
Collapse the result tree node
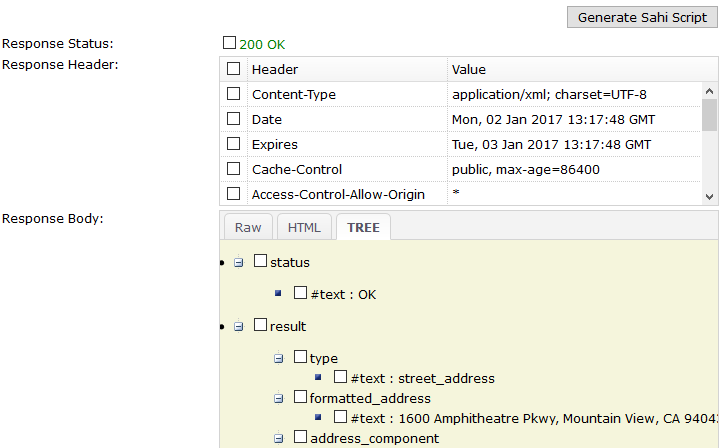pyautogui.click(x=239, y=326)
